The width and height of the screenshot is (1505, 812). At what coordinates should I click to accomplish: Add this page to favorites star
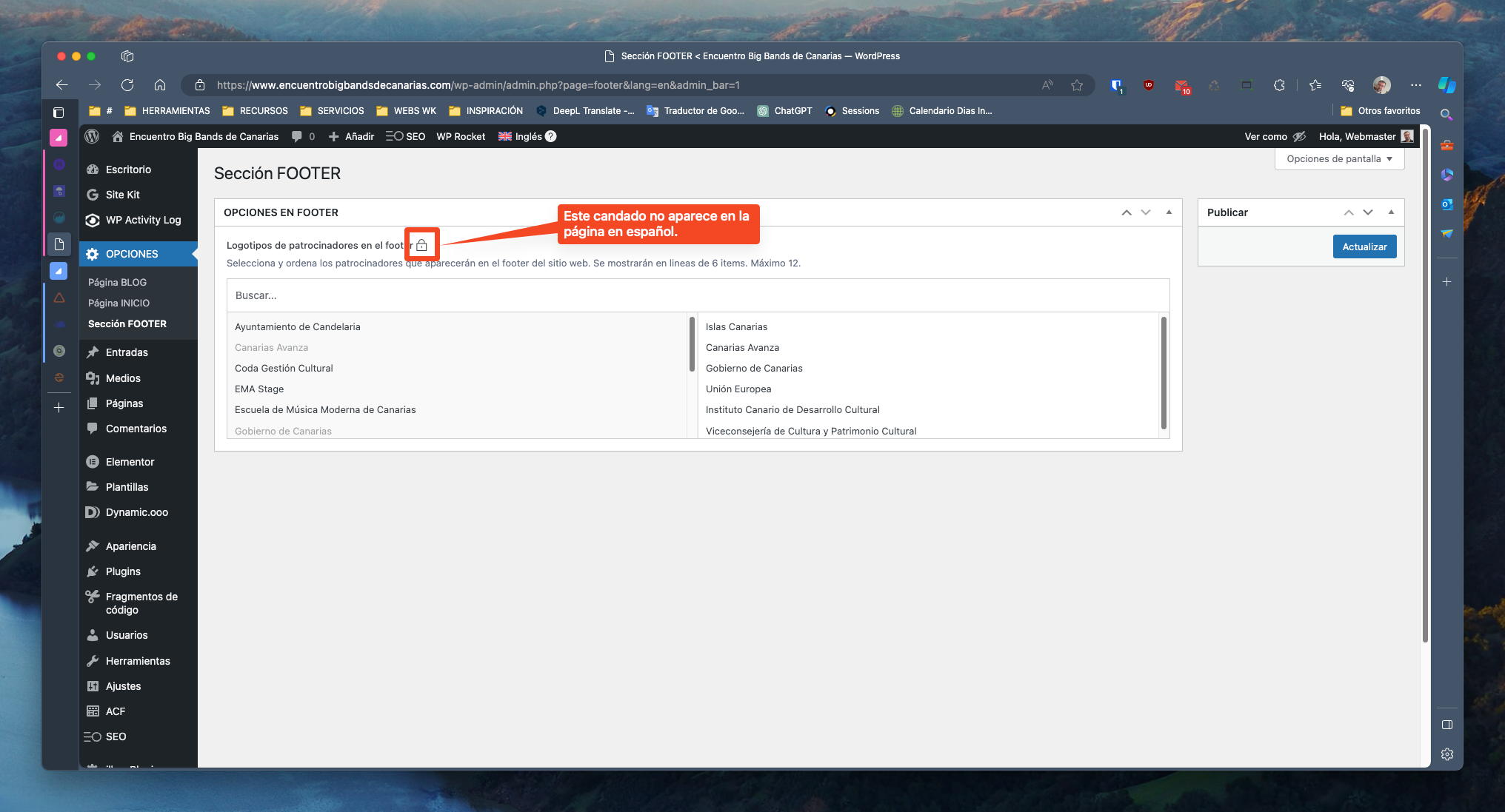click(x=1077, y=85)
